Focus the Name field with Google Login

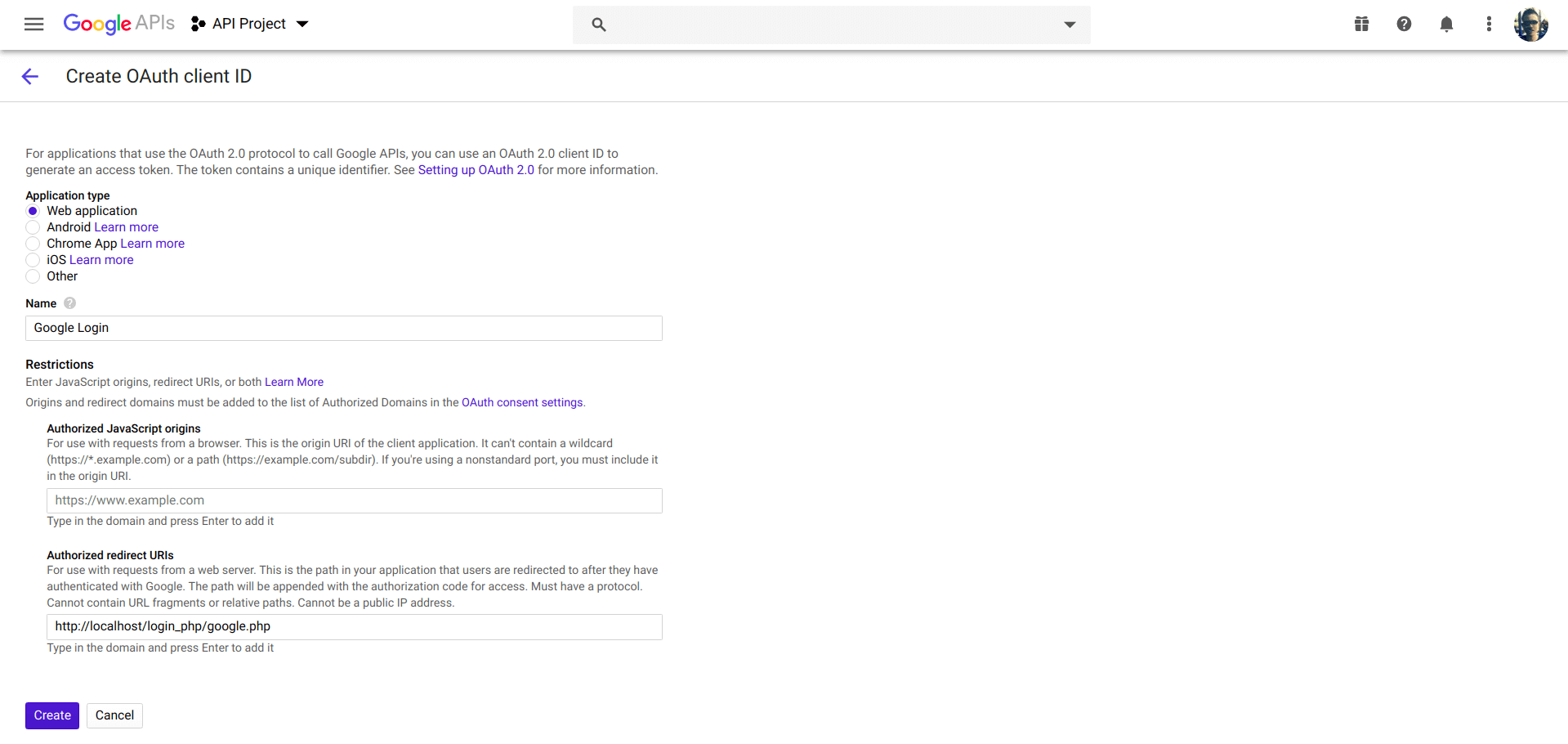pyautogui.click(x=344, y=328)
